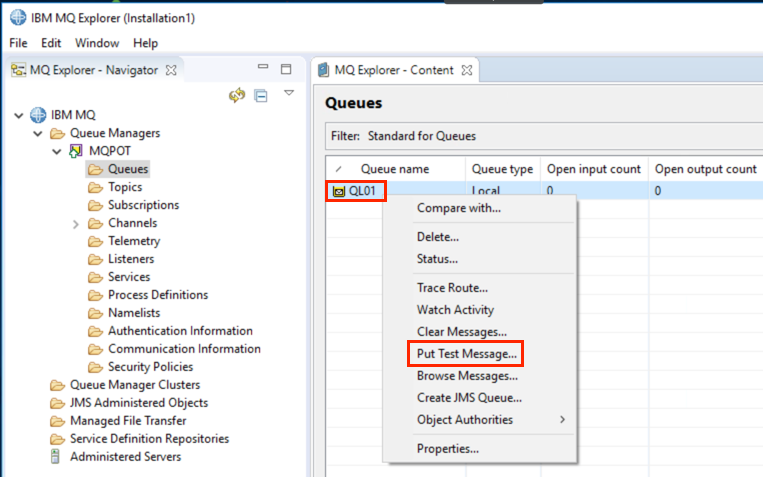Click the QL01 local queue icon
The image size is (763, 477).
click(339, 191)
